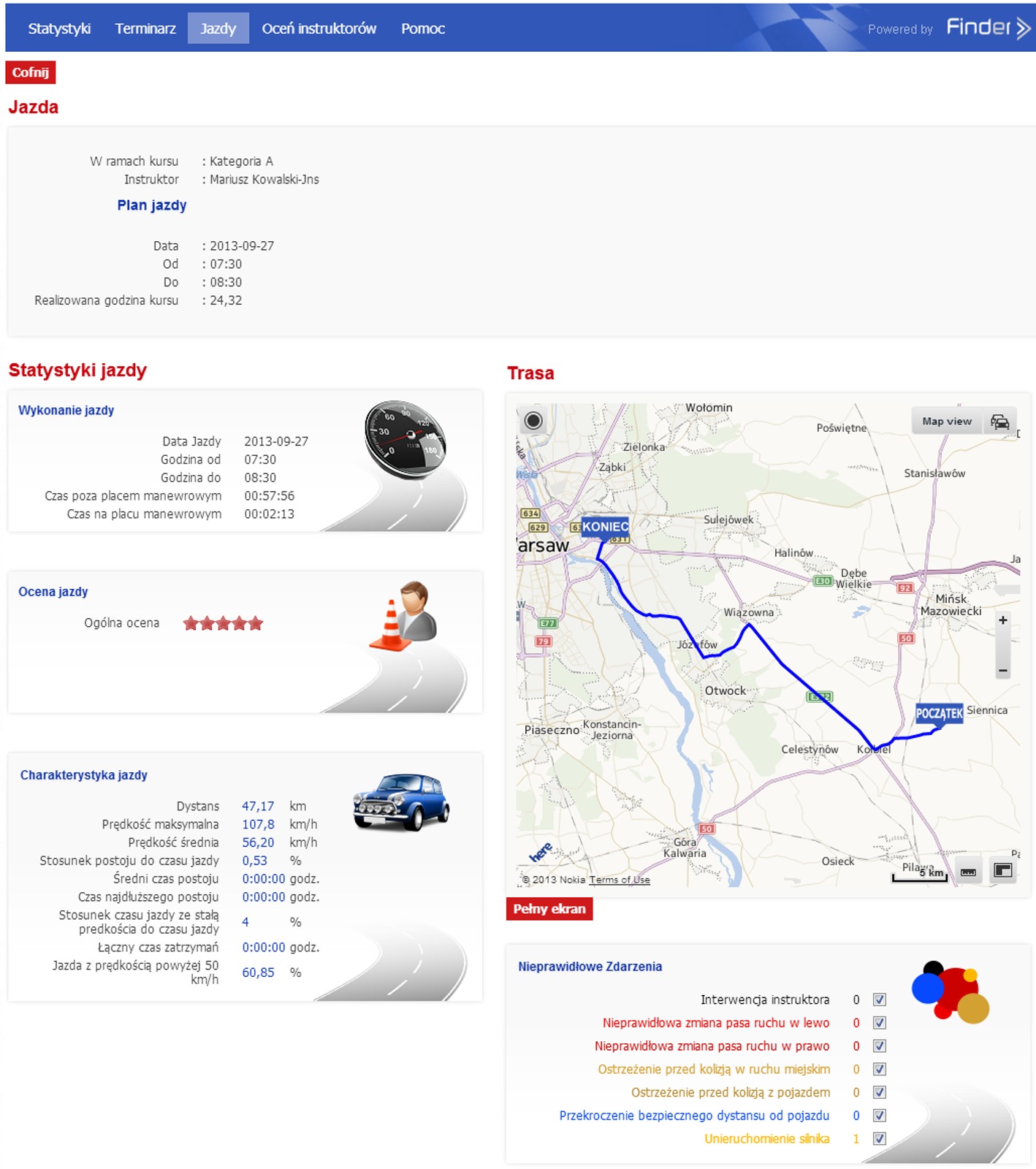Image resolution: width=1036 pixels, height=1169 pixels.
Task: Click the Kategoria A course text
Action: pyautogui.click(x=241, y=161)
